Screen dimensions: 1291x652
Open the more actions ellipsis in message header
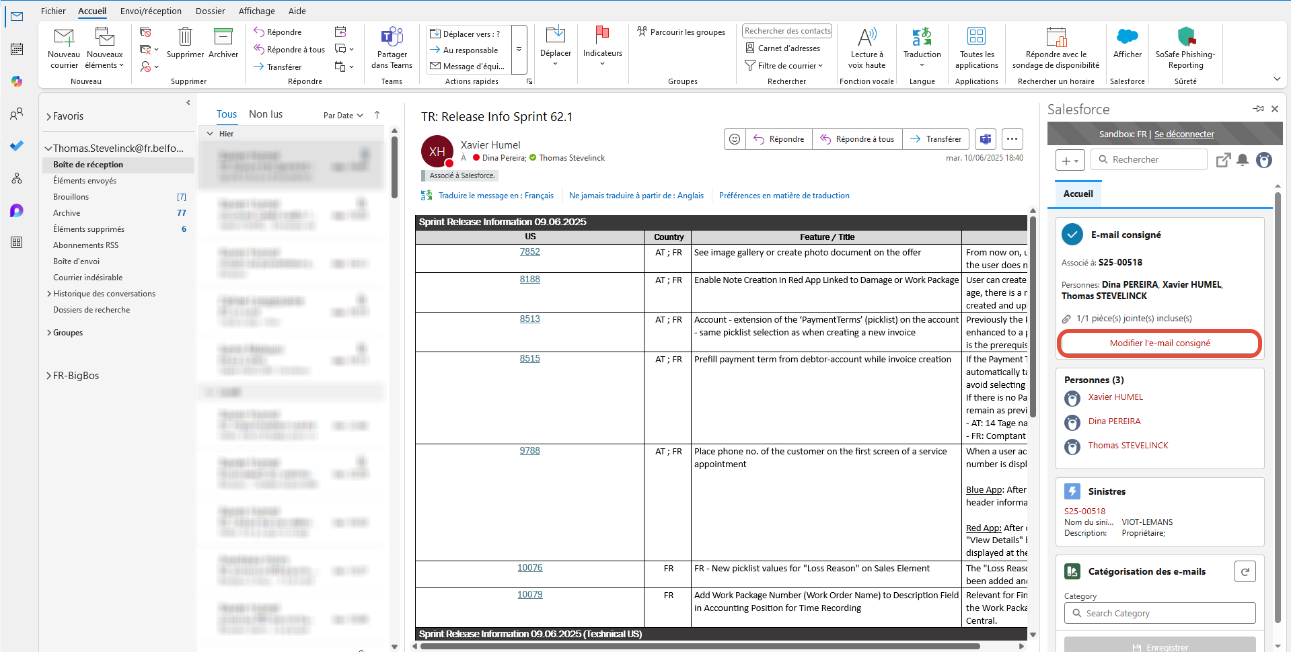click(1013, 139)
